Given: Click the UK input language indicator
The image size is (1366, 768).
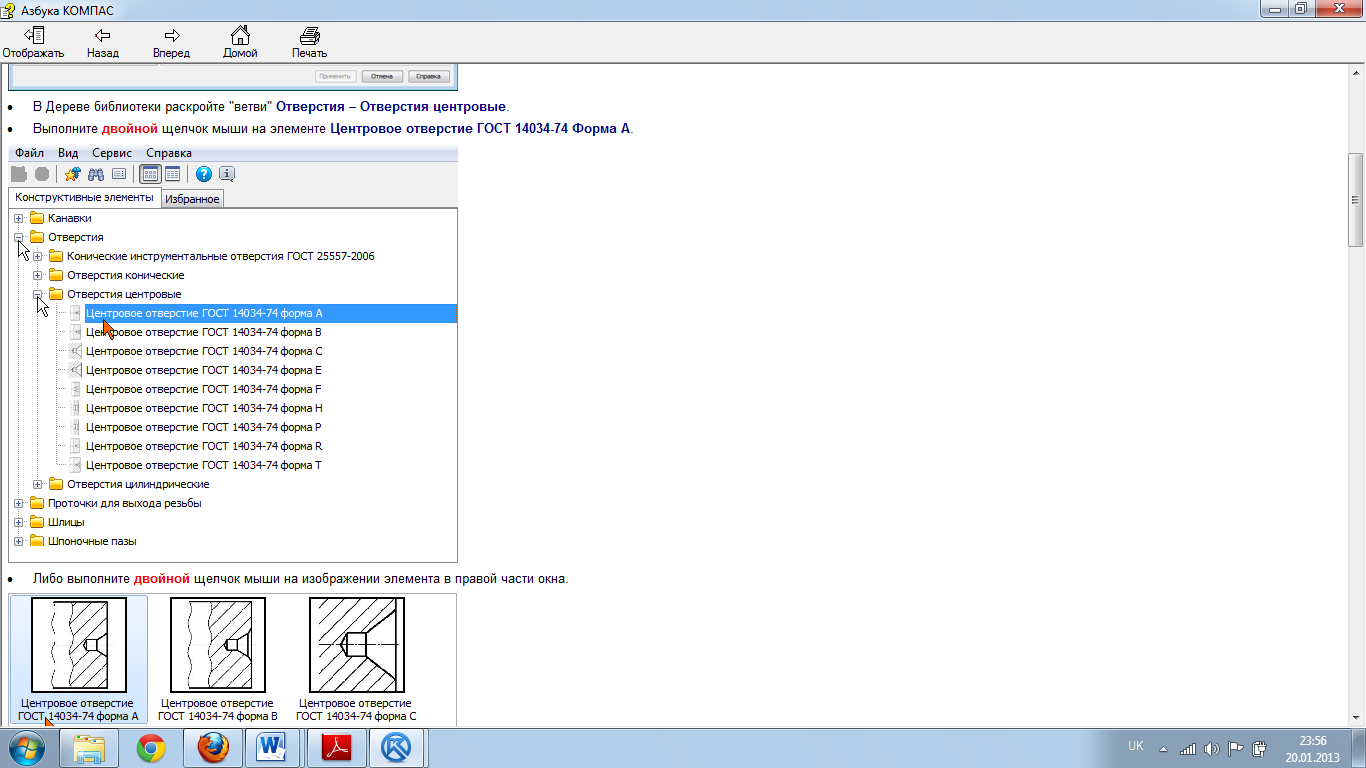Looking at the screenshot, I should pos(1136,746).
